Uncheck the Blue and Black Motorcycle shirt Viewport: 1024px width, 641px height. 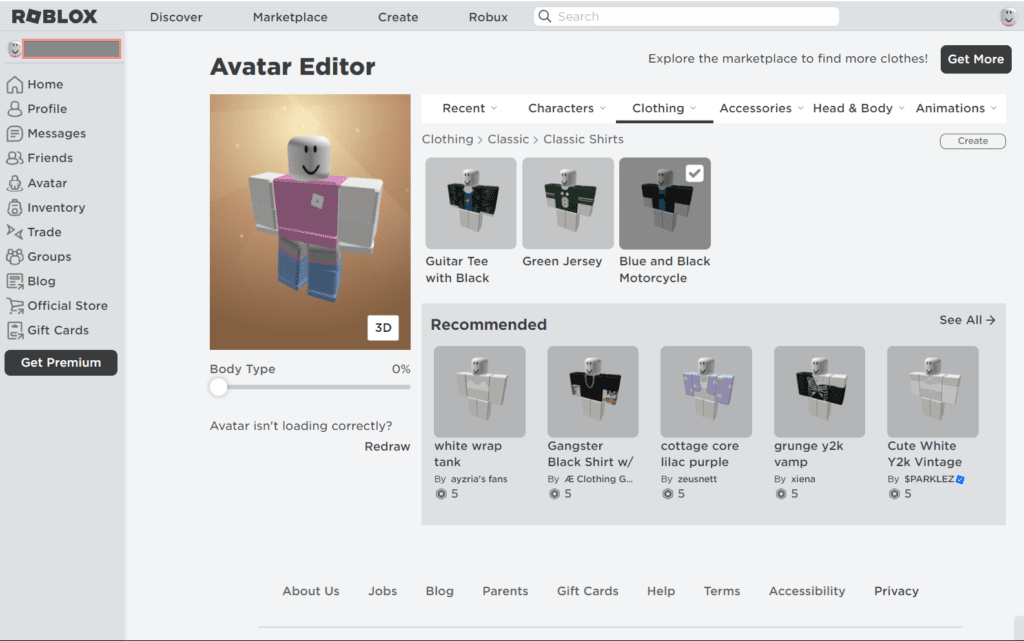click(x=694, y=173)
